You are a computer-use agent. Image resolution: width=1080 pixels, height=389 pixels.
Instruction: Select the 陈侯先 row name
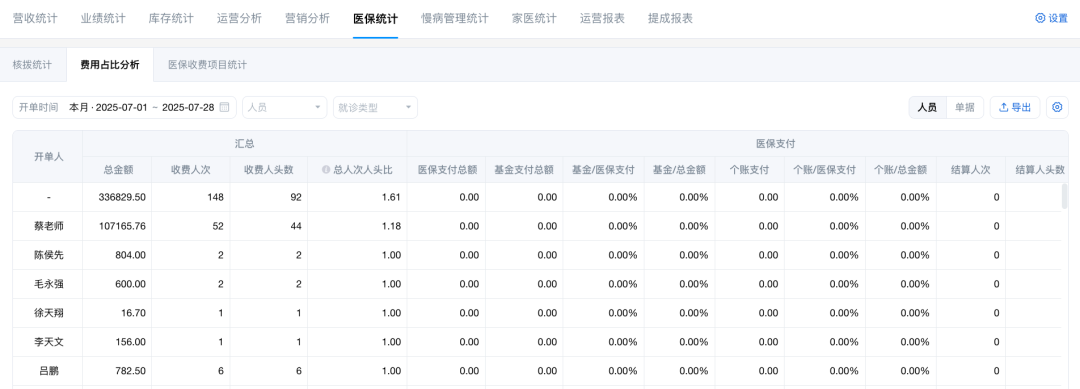[48, 255]
